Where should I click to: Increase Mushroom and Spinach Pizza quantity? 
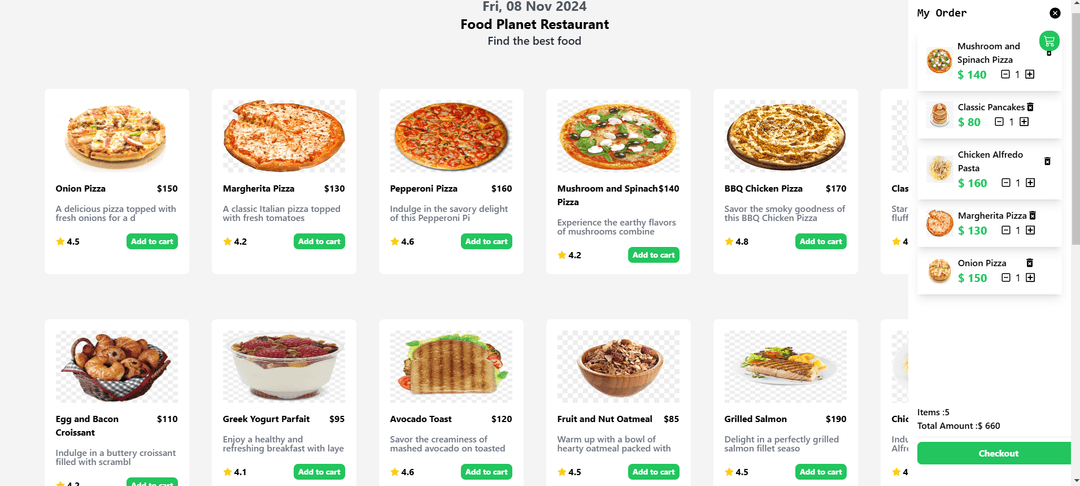point(1030,75)
